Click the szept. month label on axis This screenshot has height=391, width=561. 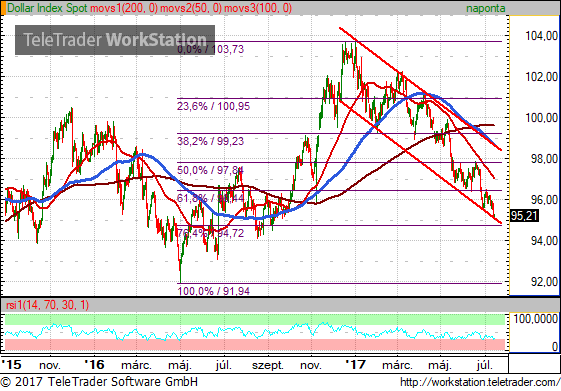(268, 366)
